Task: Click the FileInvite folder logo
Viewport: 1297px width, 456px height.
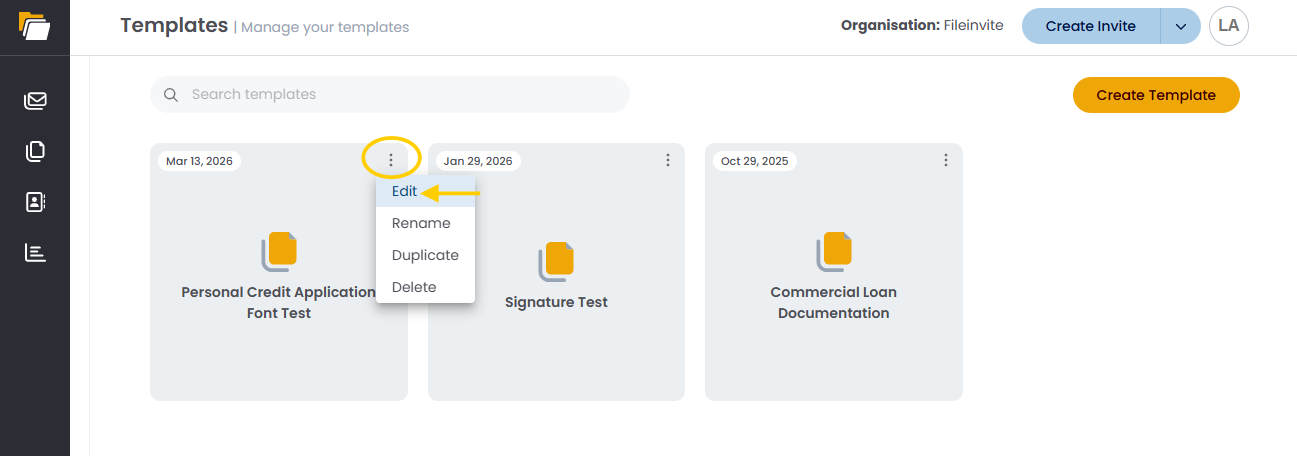Action: click(34, 25)
